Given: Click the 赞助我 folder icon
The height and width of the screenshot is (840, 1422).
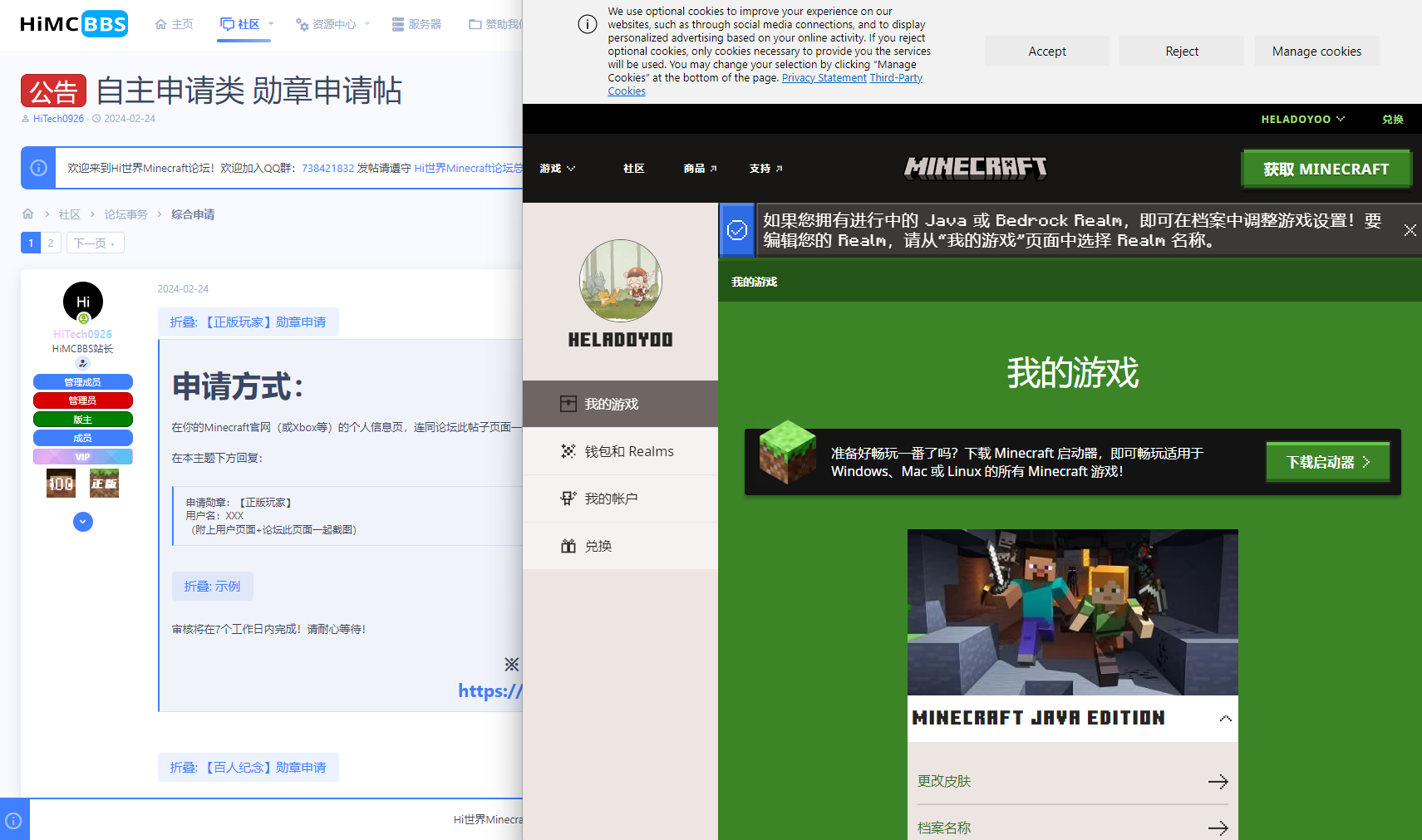Looking at the screenshot, I should click(474, 23).
